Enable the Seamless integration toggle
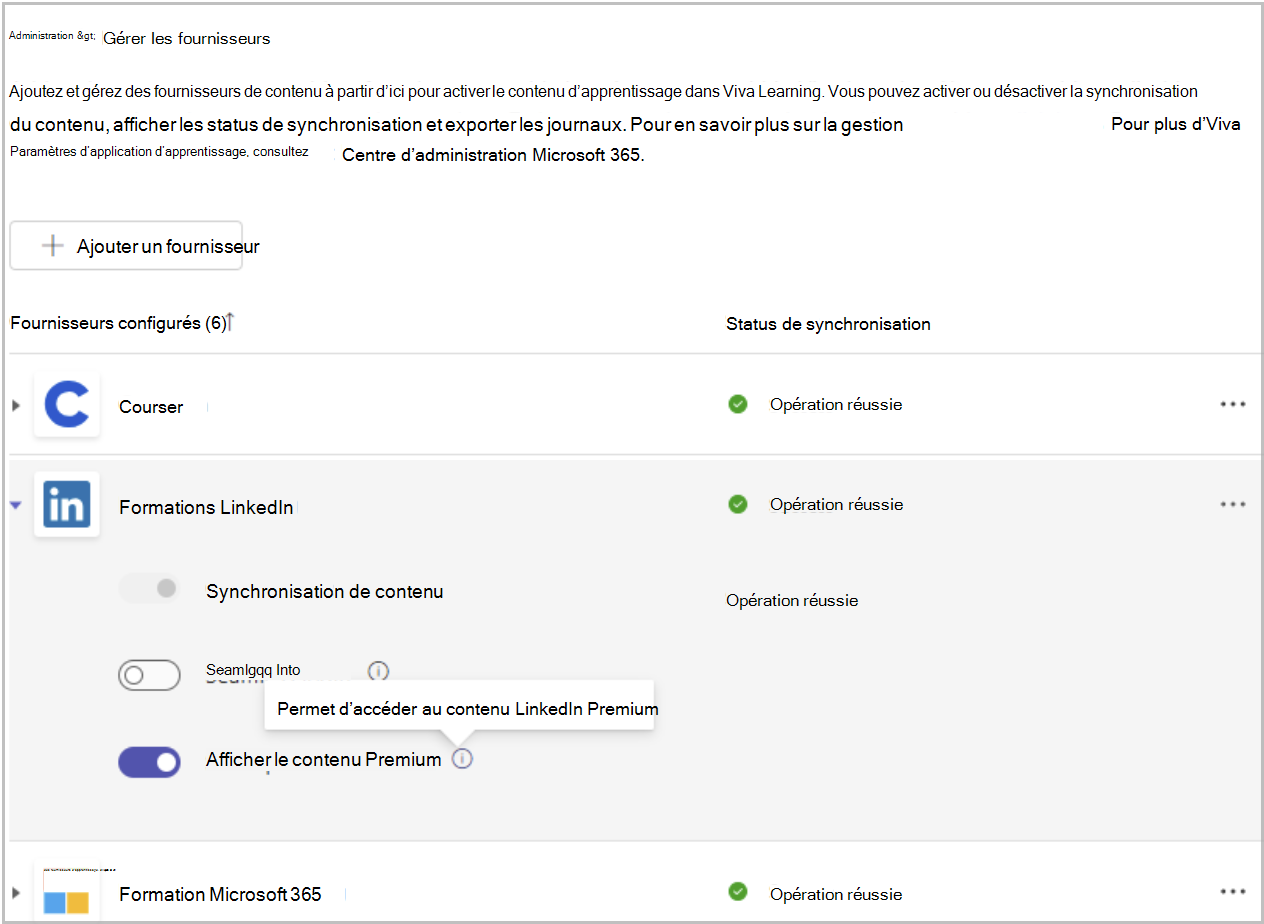 [149, 675]
